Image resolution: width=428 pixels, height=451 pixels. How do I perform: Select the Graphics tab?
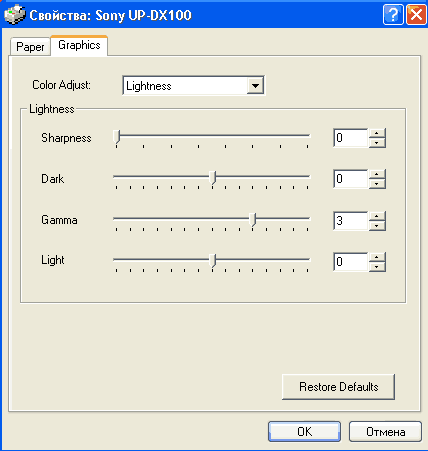(x=79, y=45)
